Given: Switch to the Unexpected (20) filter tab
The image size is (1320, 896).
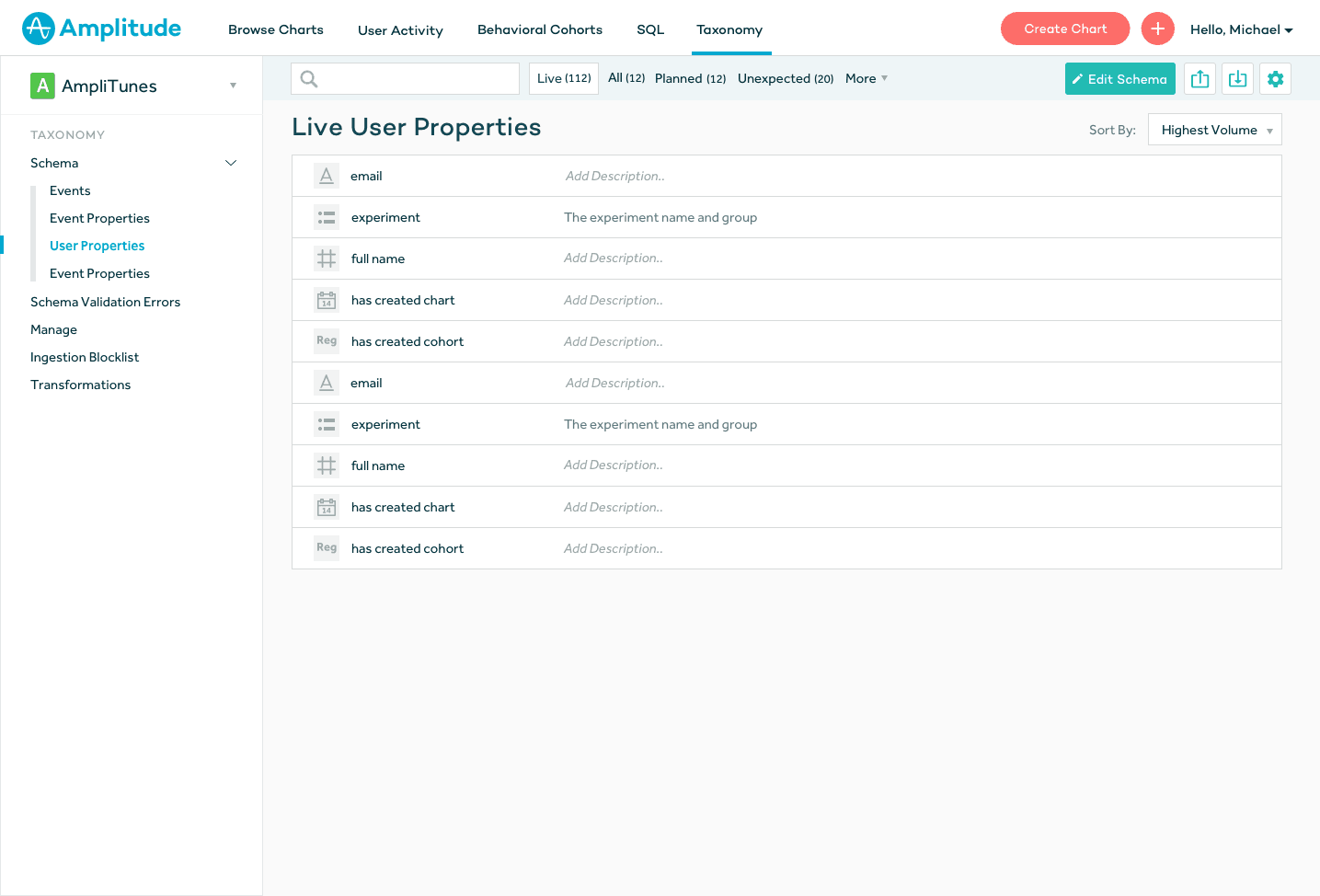Looking at the screenshot, I should click(786, 78).
